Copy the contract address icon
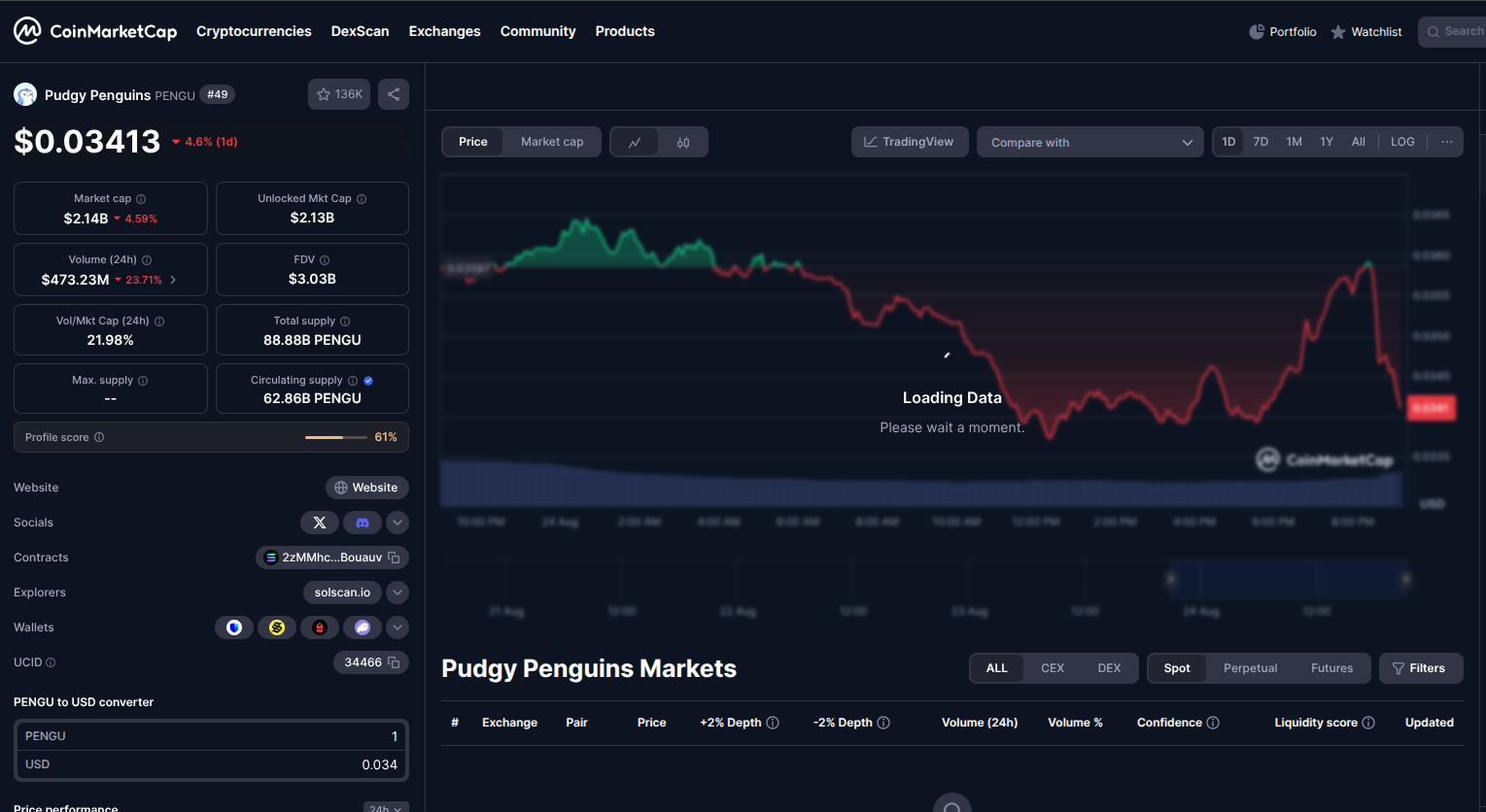Viewport: 1486px width, 812px height. coord(394,558)
